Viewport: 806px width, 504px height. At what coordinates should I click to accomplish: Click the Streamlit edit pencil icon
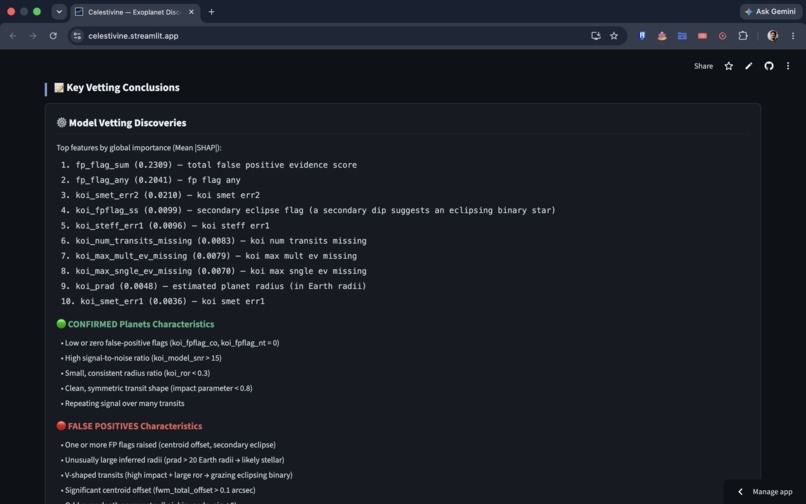tap(748, 66)
